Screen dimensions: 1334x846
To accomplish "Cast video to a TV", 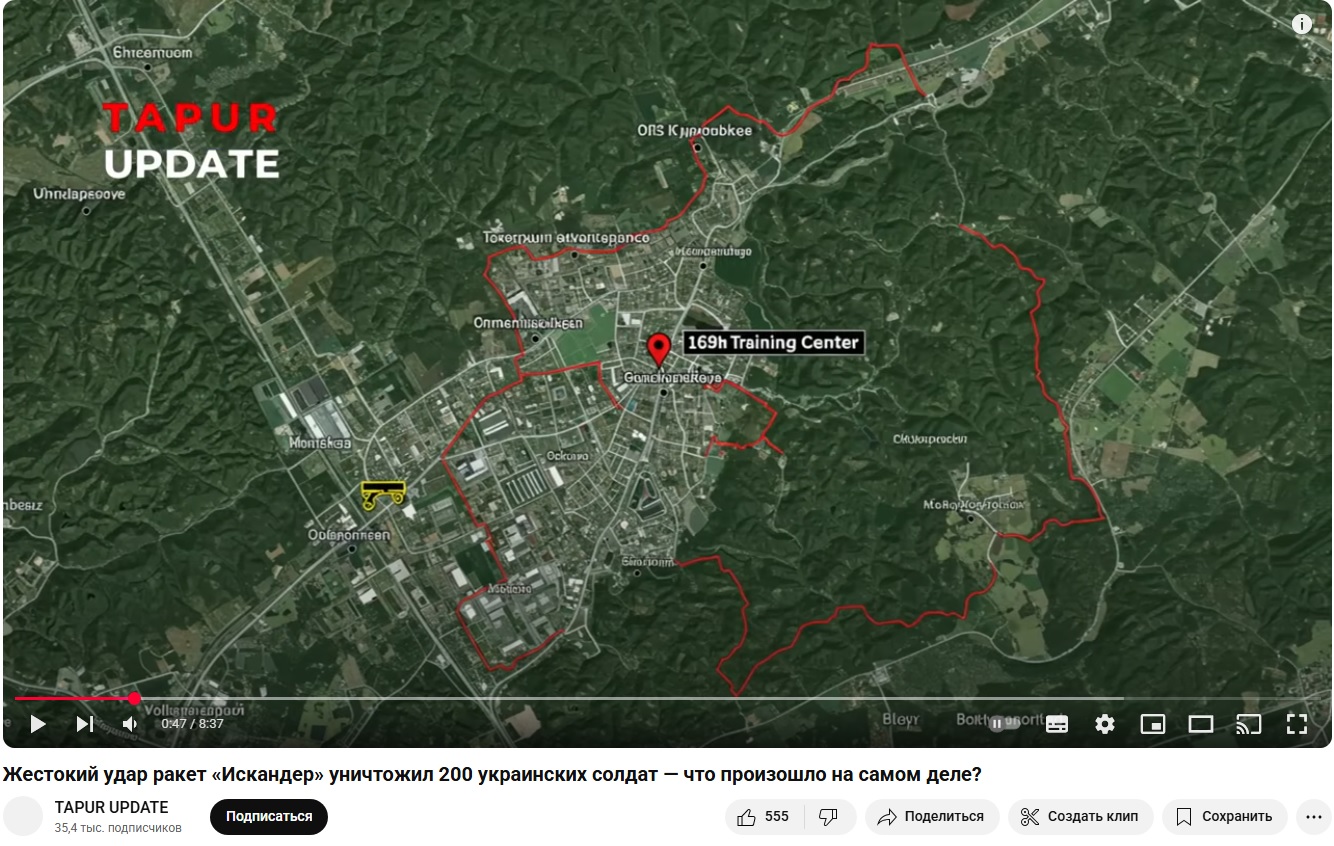I will click(x=1249, y=724).
